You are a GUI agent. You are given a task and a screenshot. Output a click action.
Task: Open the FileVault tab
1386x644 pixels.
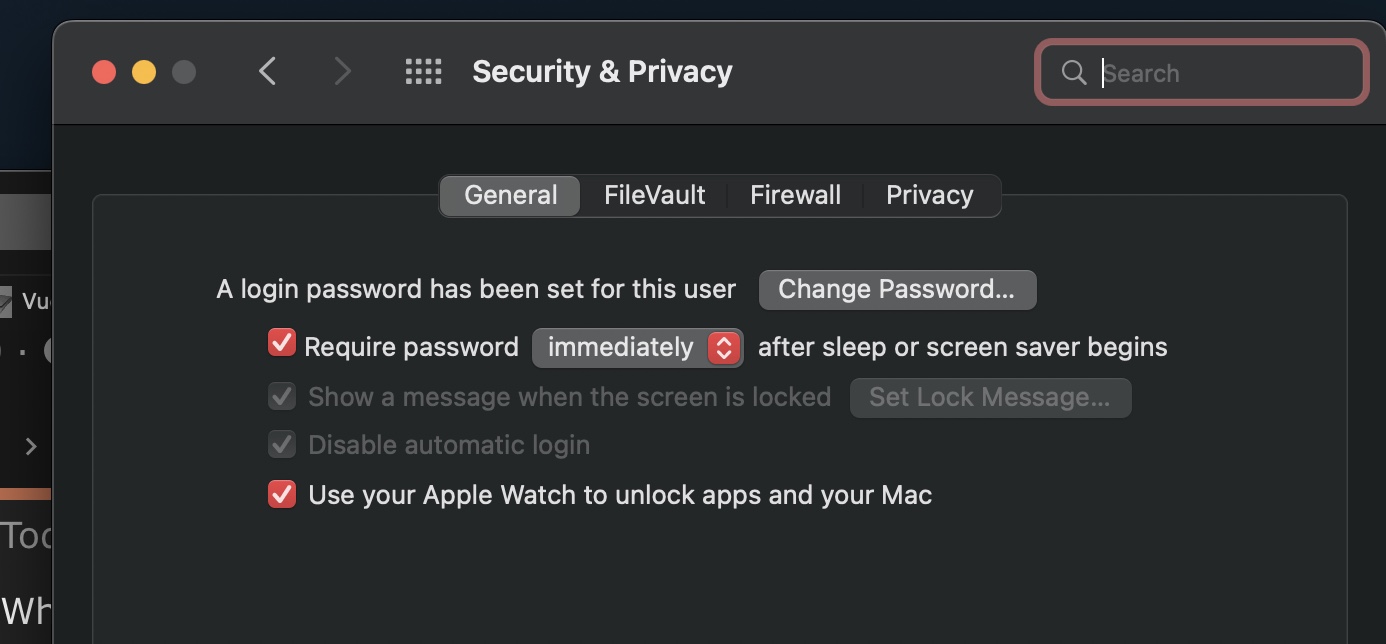pos(654,195)
